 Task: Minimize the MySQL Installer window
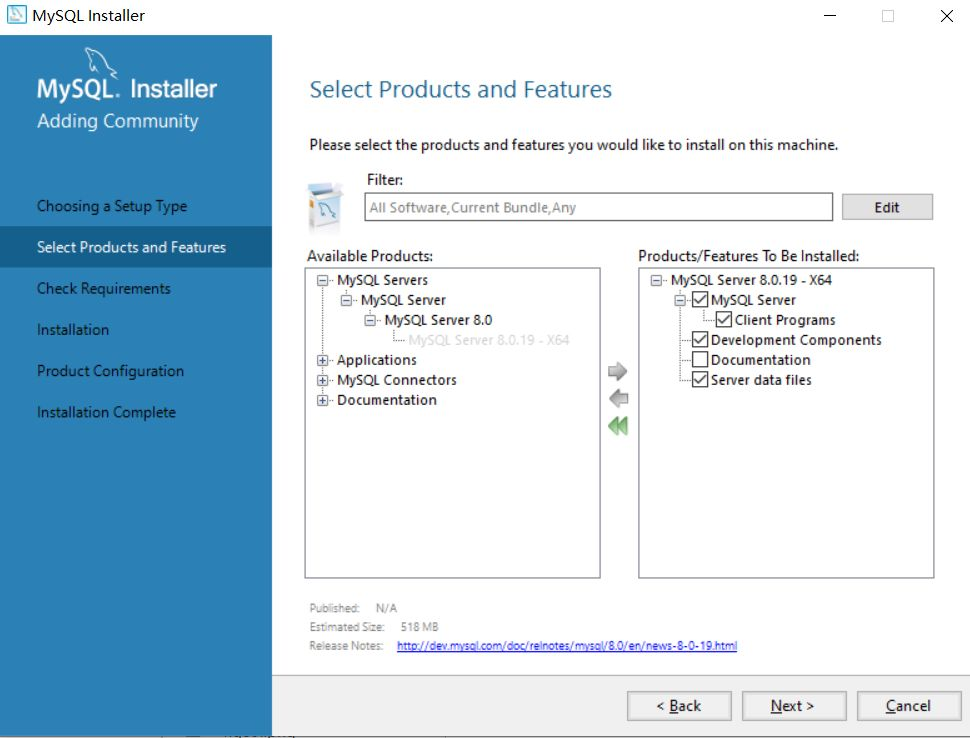click(830, 15)
